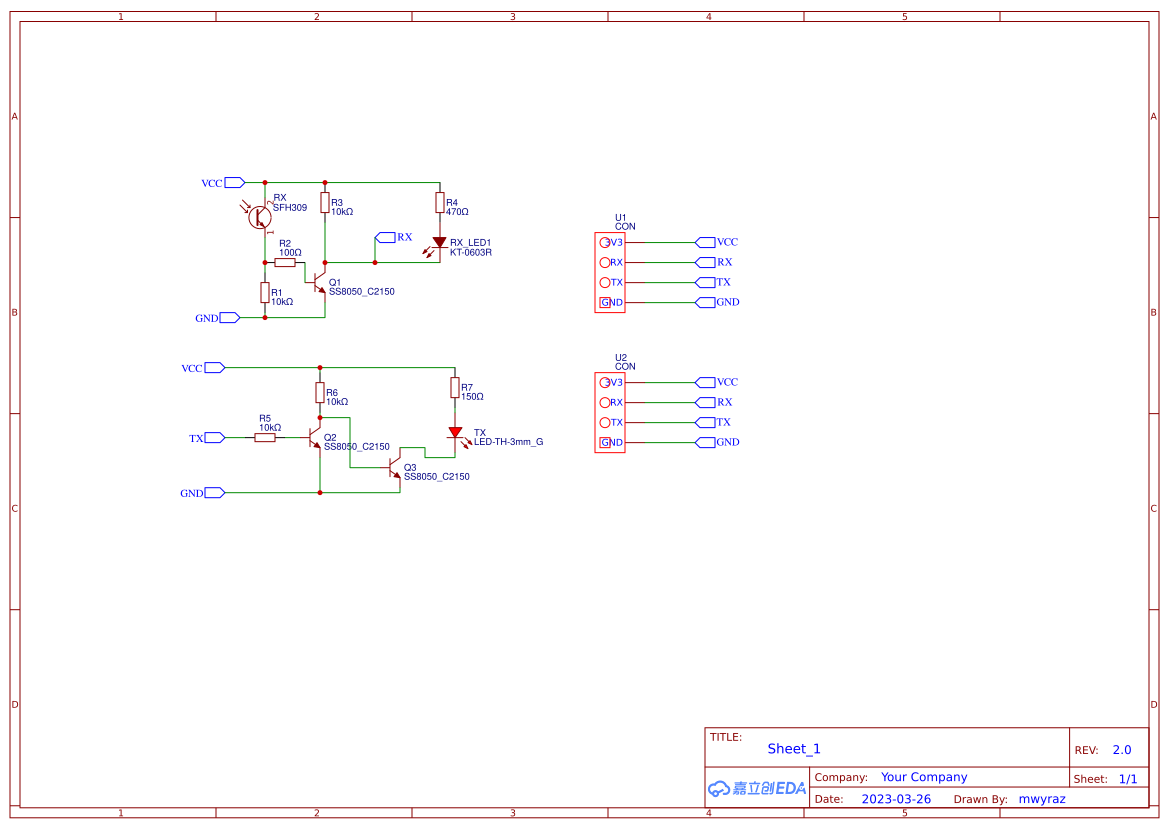Click the Q2 transistor symbol
The image size is (1169, 829).
(316, 438)
